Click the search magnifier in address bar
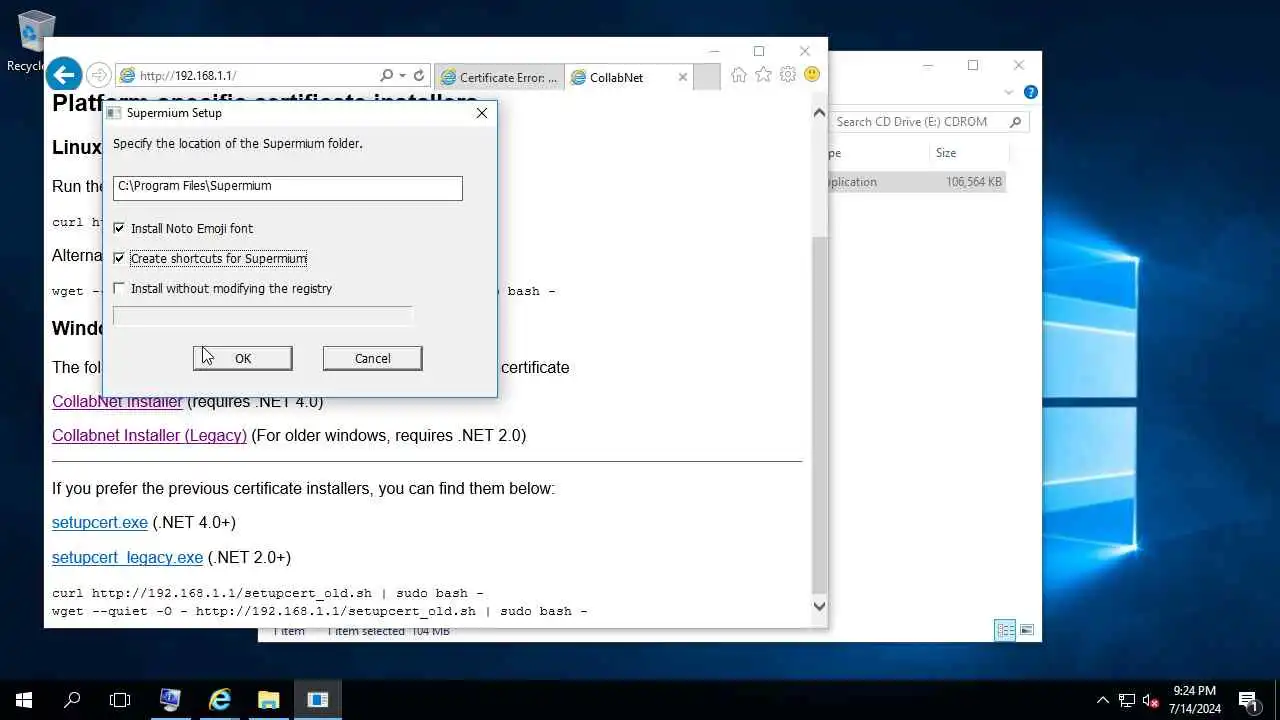1280x720 pixels. [x=387, y=75]
